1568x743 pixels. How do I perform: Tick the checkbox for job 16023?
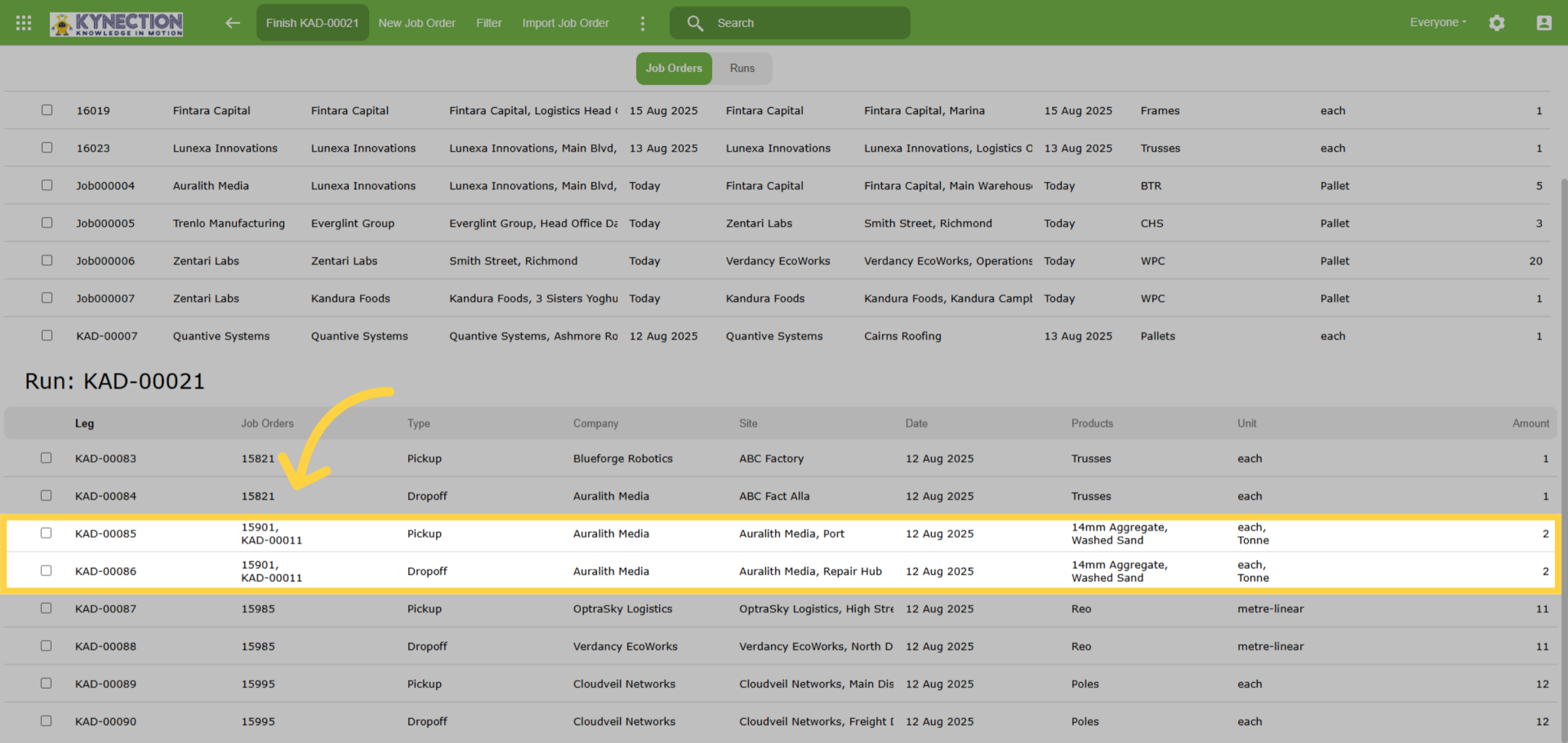click(47, 148)
